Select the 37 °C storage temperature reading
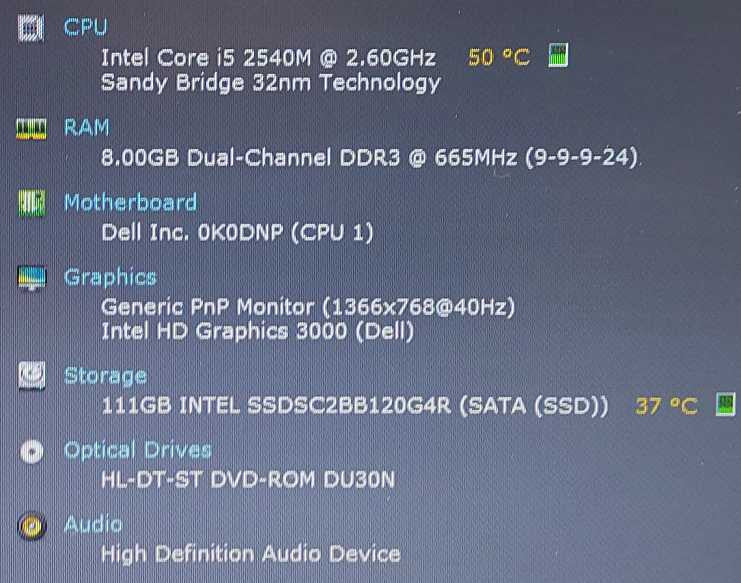The width and height of the screenshot is (741, 583). click(x=666, y=406)
